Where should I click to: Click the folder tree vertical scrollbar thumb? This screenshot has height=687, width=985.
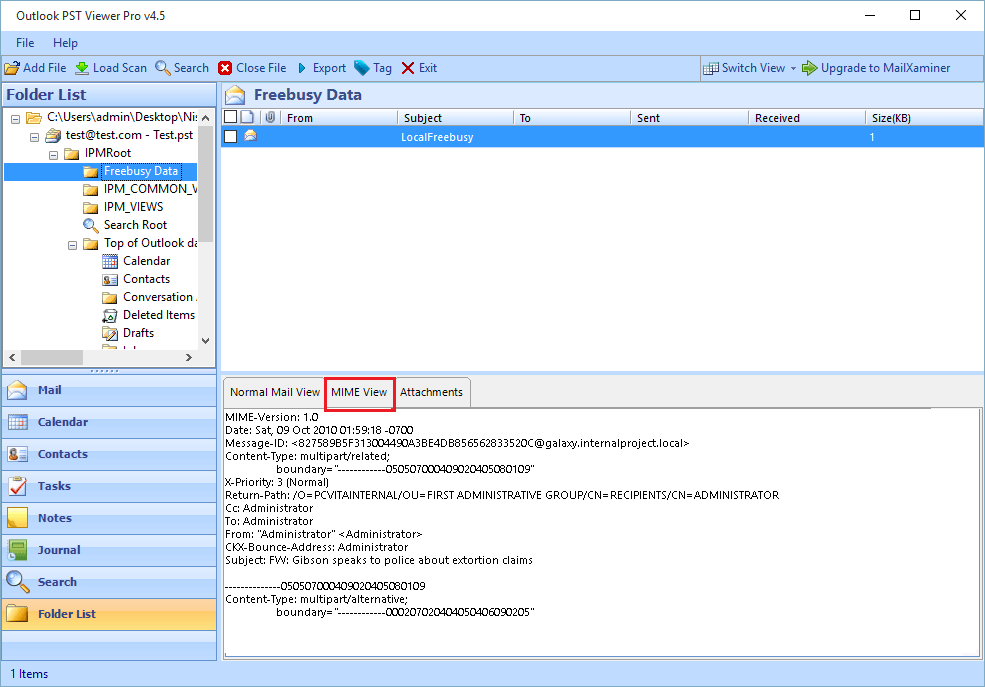pos(205,185)
